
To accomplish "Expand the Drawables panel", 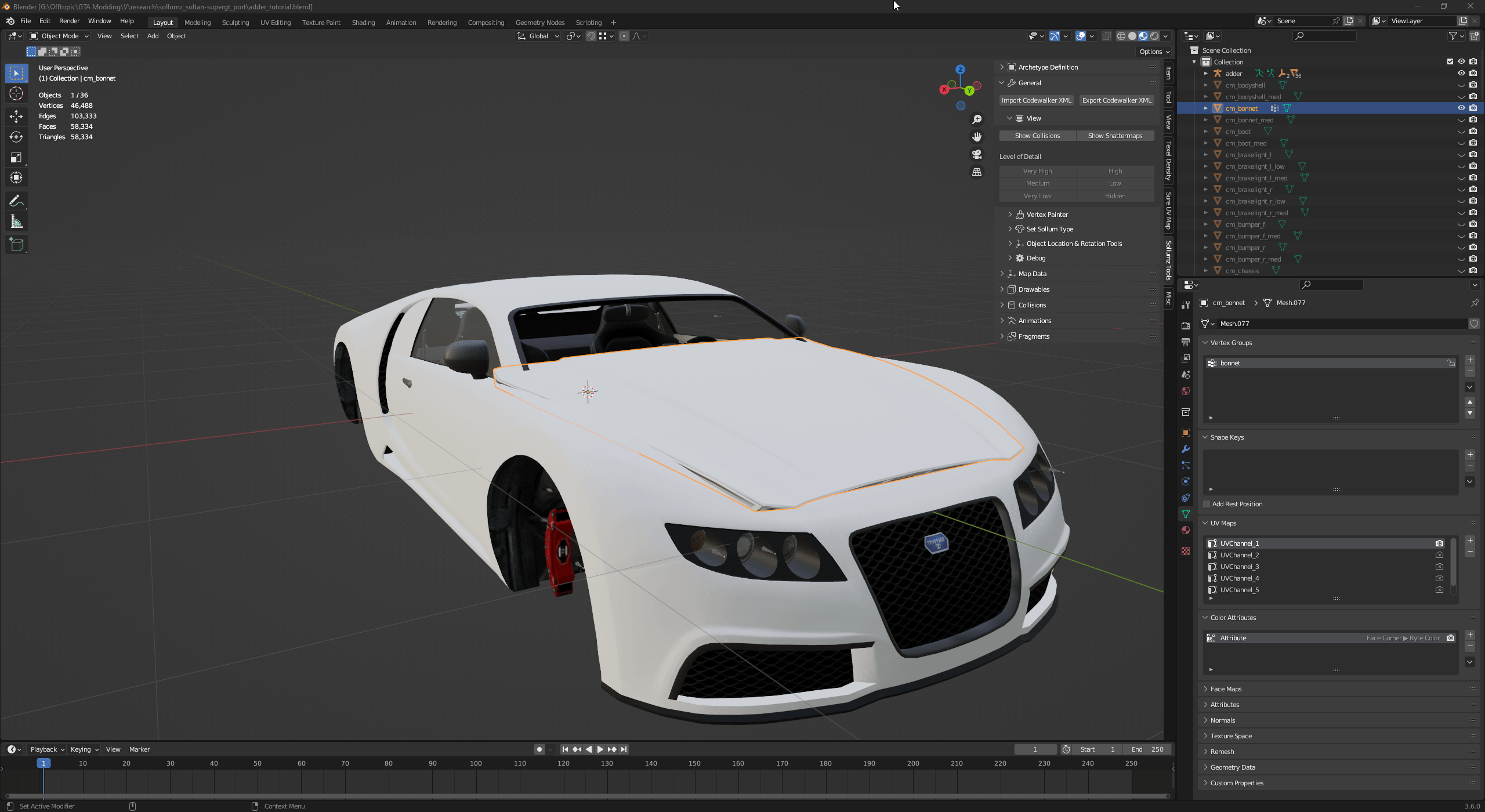I will tap(1034, 289).
